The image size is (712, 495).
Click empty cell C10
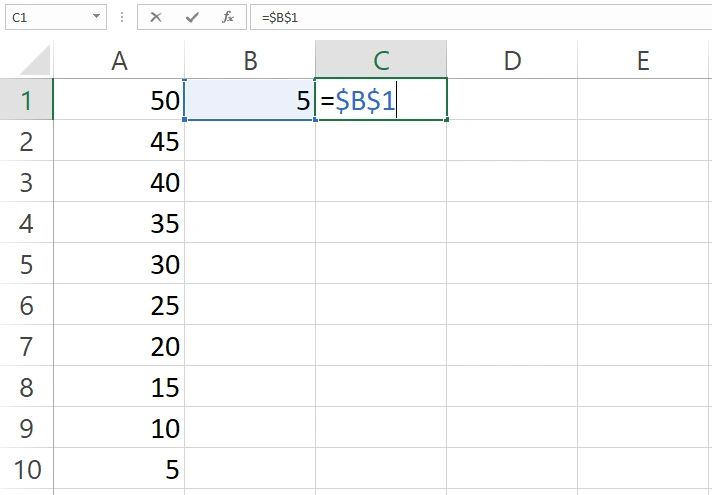(381, 468)
